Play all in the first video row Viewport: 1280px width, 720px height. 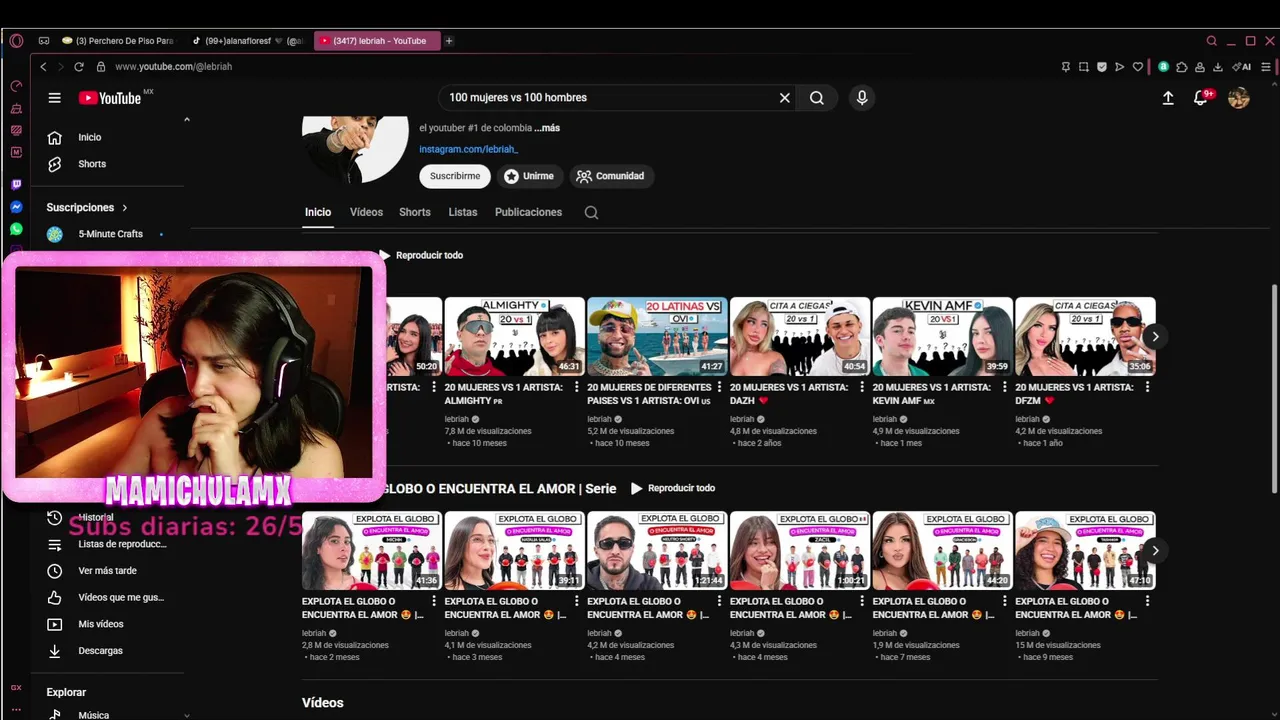421,255
